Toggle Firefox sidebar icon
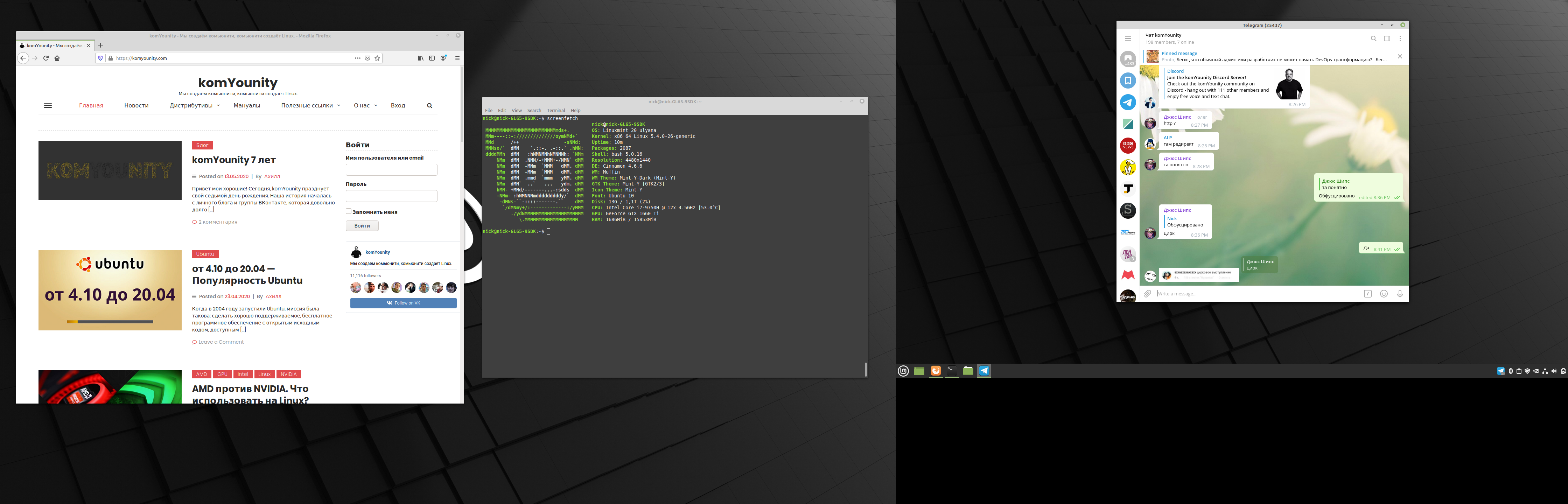Viewport: 1568px width, 504px height. coord(432,58)
